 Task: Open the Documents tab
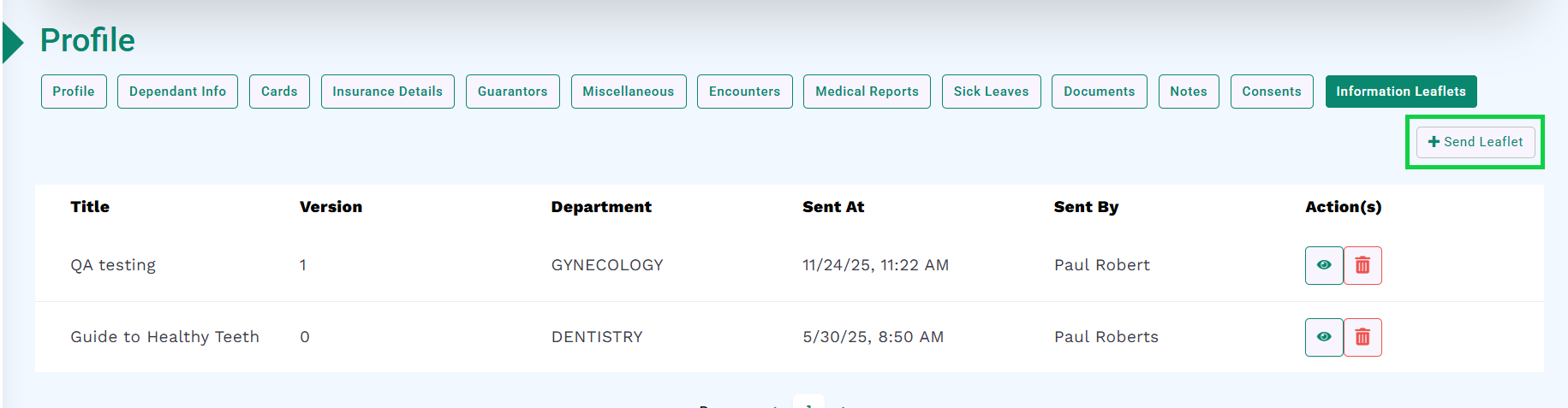coord(1099,92)
